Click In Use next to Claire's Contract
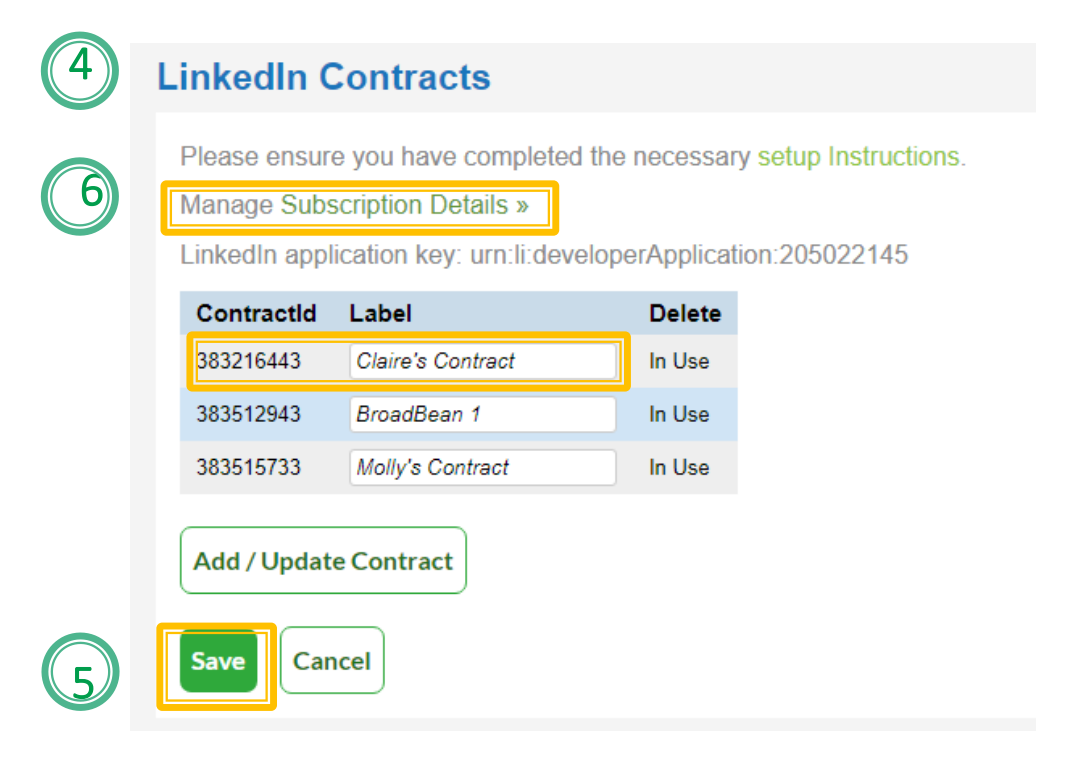The image size is (1076, 768). (681, 361)
